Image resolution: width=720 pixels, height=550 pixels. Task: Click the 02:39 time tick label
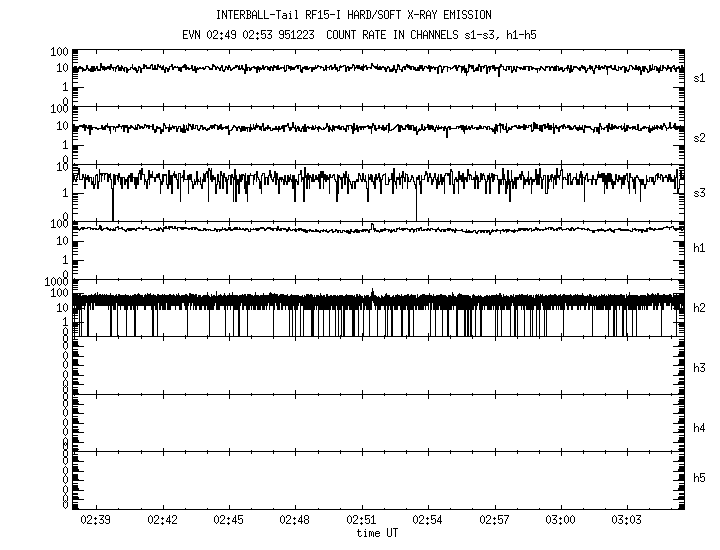point(95,520)
